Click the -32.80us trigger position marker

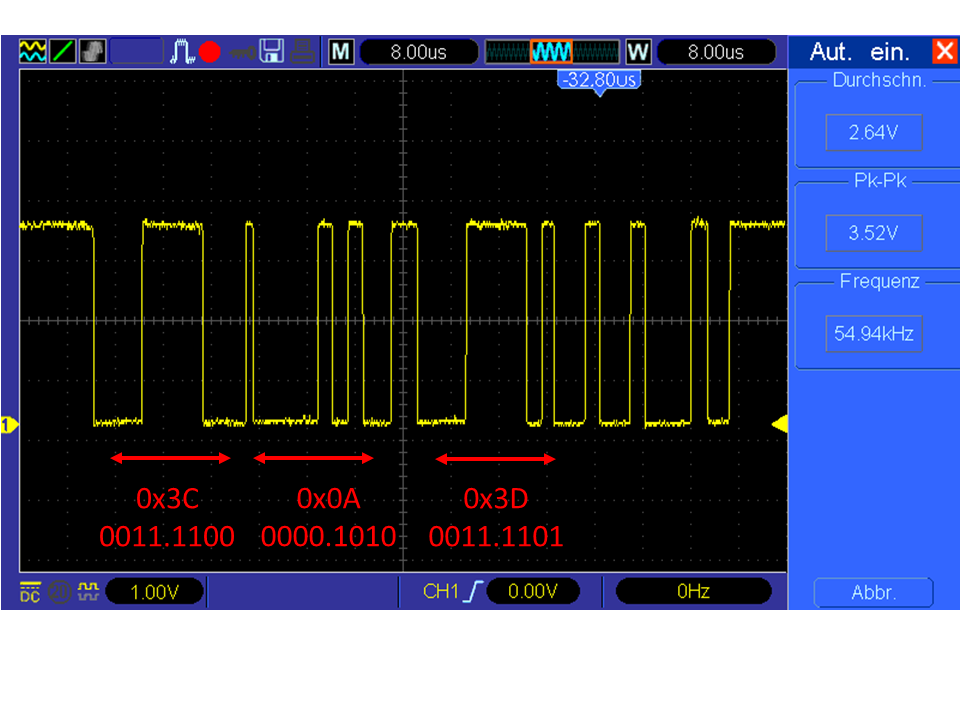(x=599, y=81)
